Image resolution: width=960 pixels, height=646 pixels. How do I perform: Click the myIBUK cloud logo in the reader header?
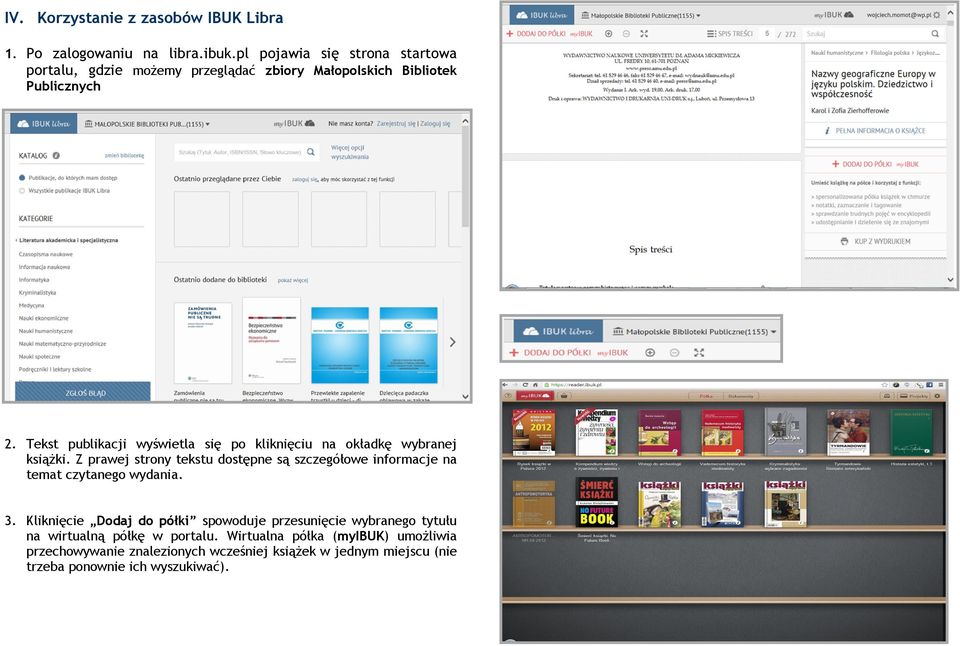click(x=833, y=15)
